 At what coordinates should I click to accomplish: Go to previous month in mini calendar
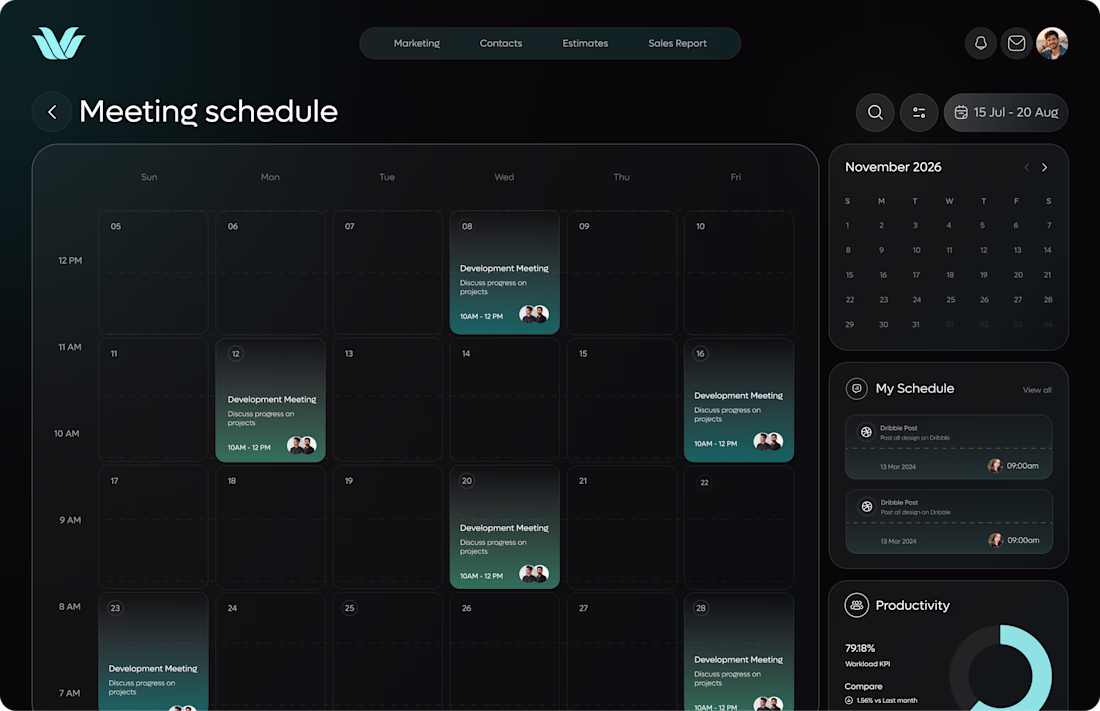pos(1026,167)
